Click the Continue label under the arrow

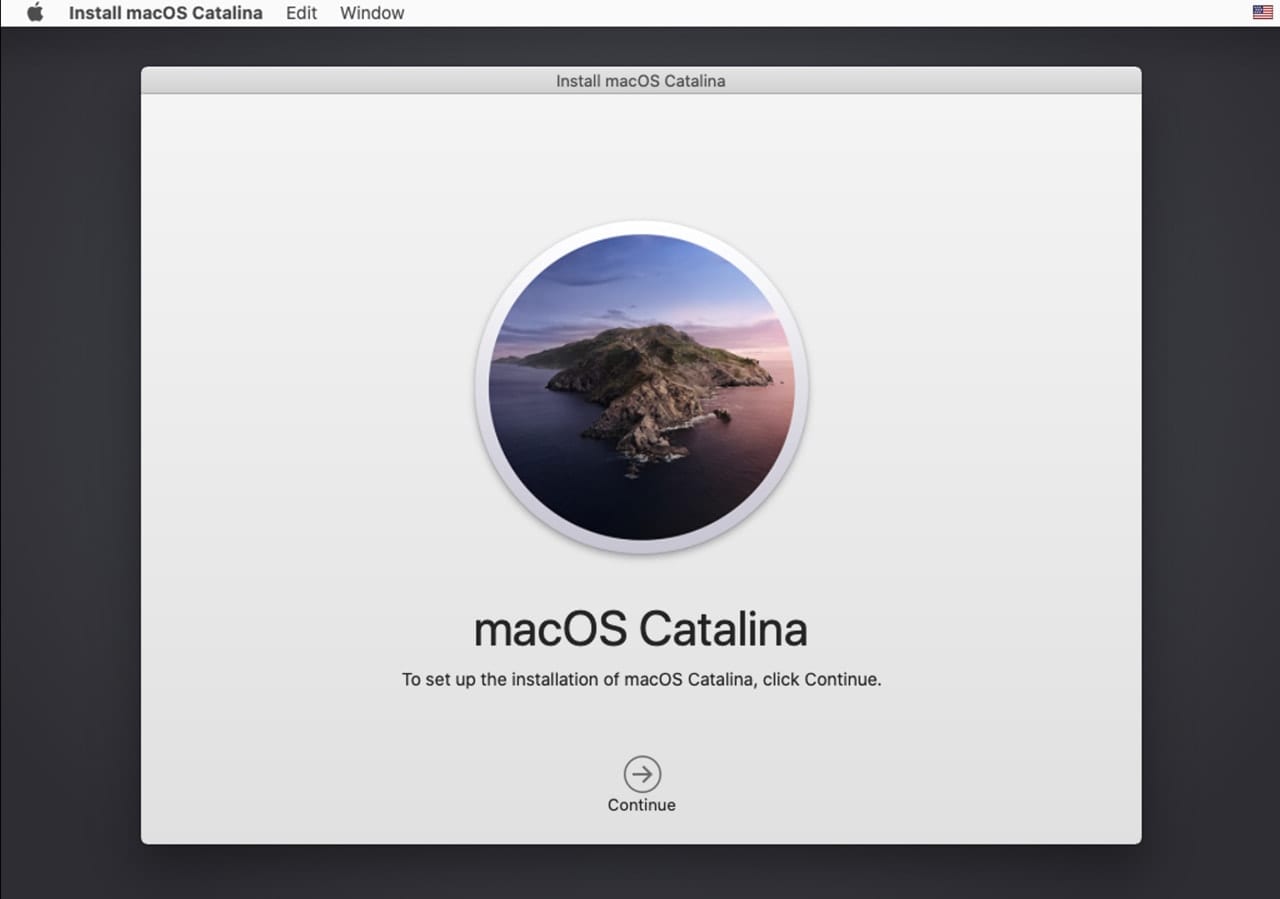(642, 805)
